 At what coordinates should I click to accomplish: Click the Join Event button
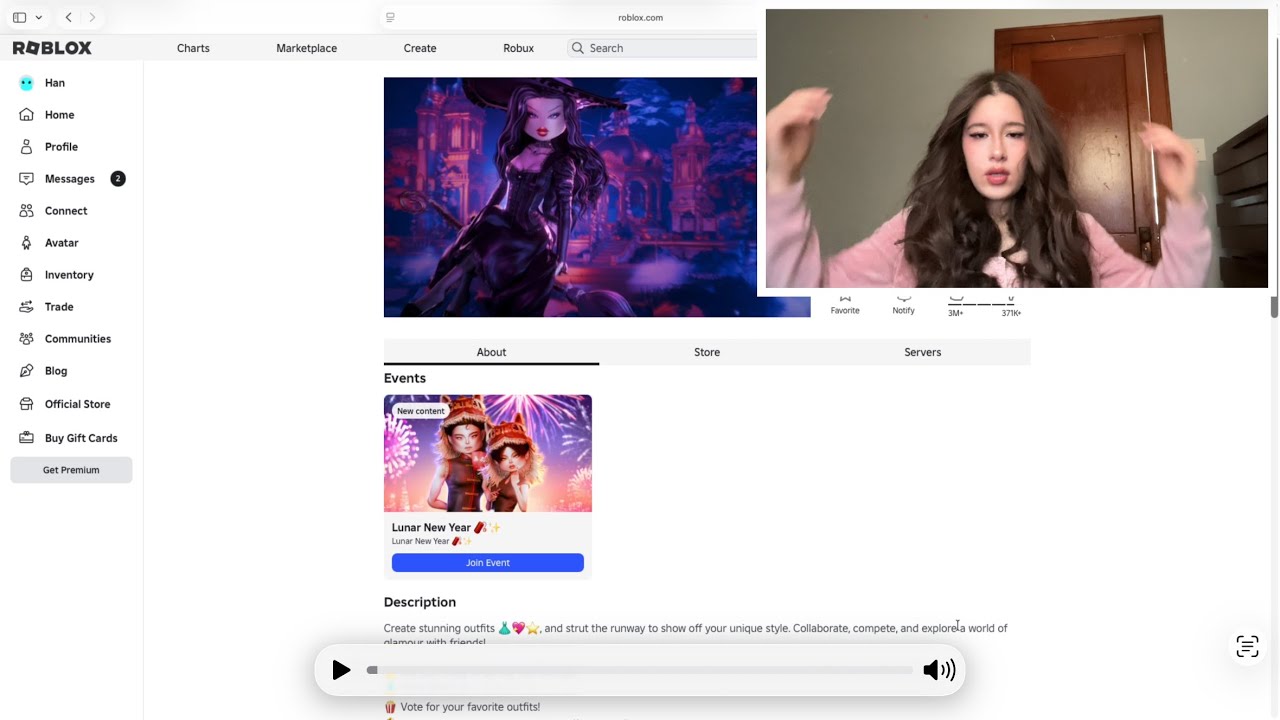pos(488,563)
